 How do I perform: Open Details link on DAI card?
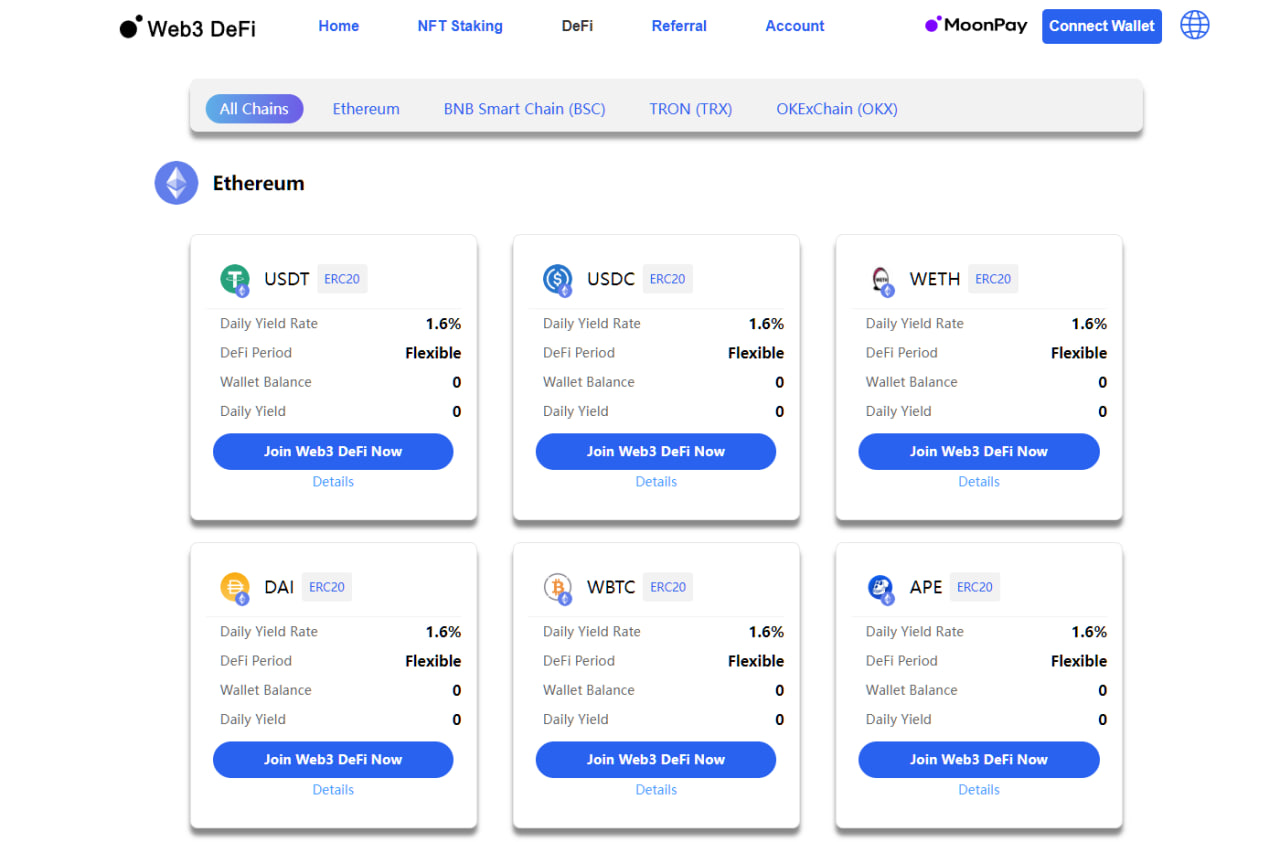pyautogui.click(x=333, y=790)
